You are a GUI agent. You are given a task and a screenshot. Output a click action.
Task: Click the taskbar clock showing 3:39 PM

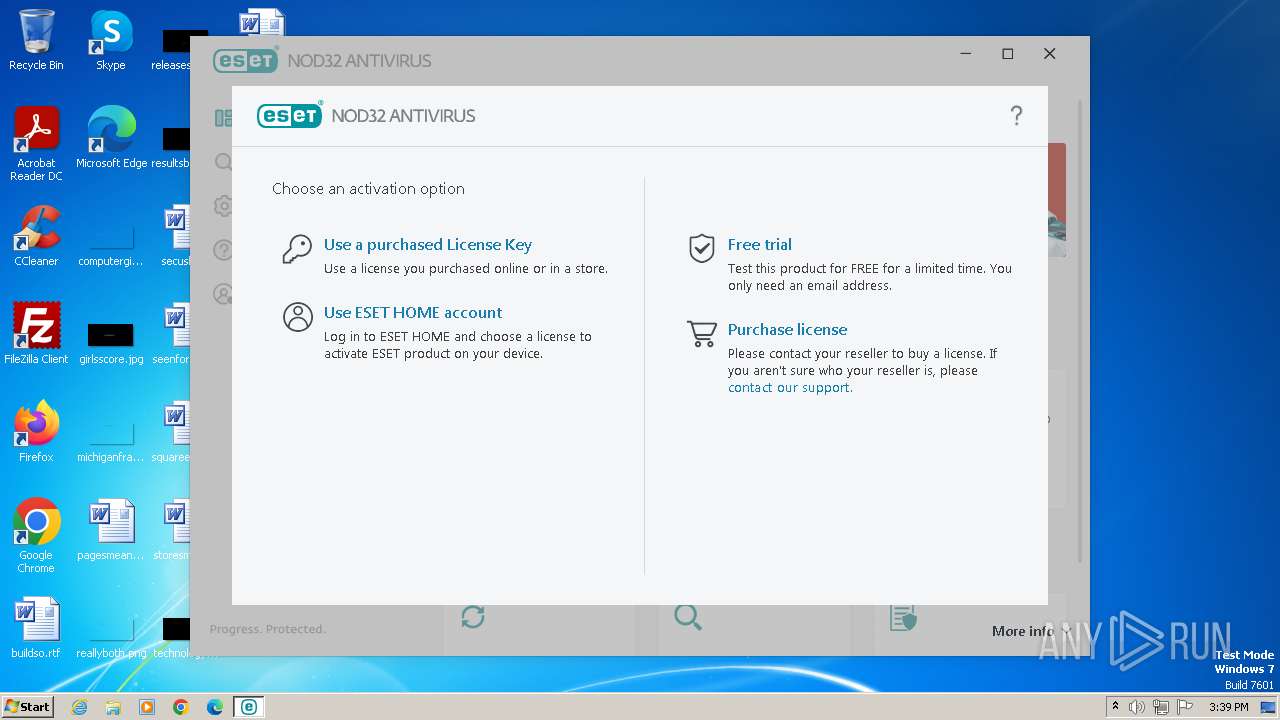[1228, 707]
